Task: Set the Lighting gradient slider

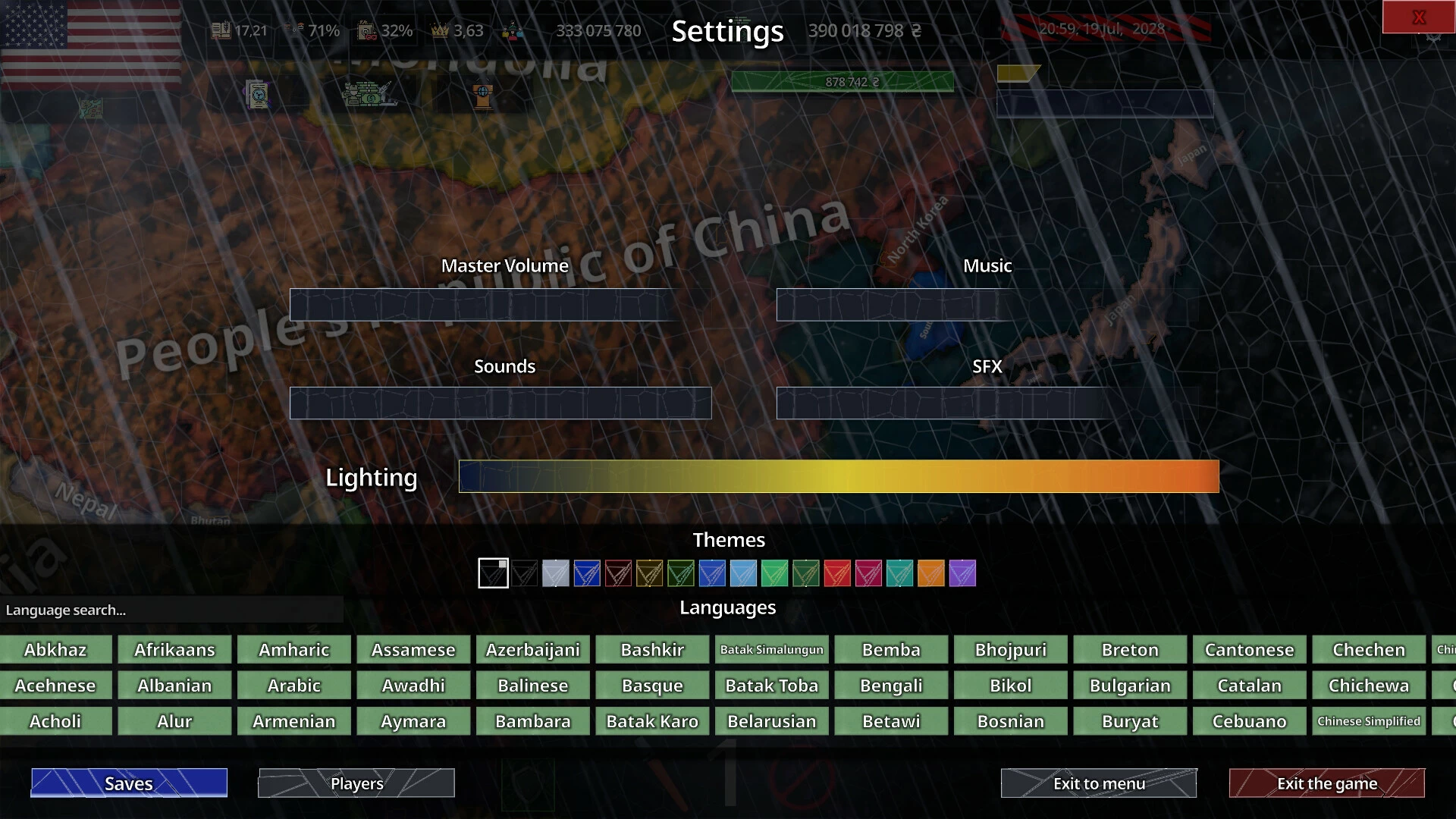Action: click(839, 476)
